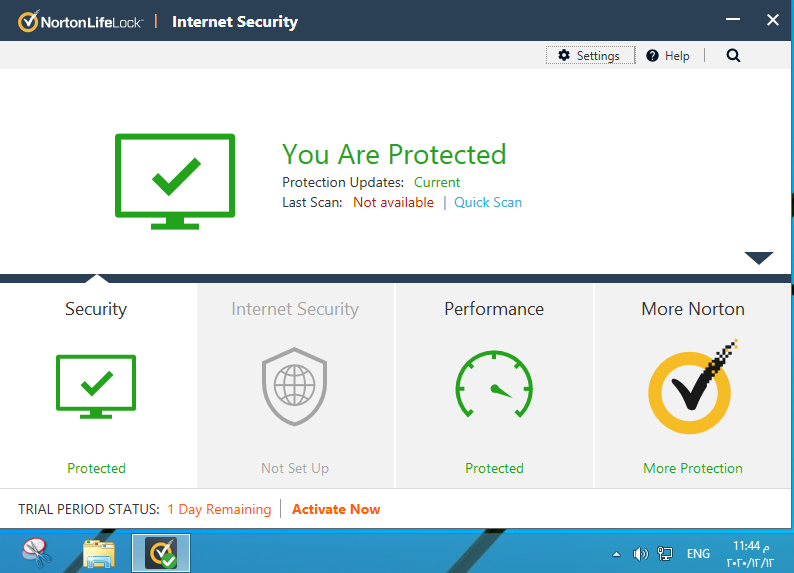The width and height of the screenshot is (794, 573).
Task: Click the NortonLifeLock logo in title bar
Action: tap(81, 22)
